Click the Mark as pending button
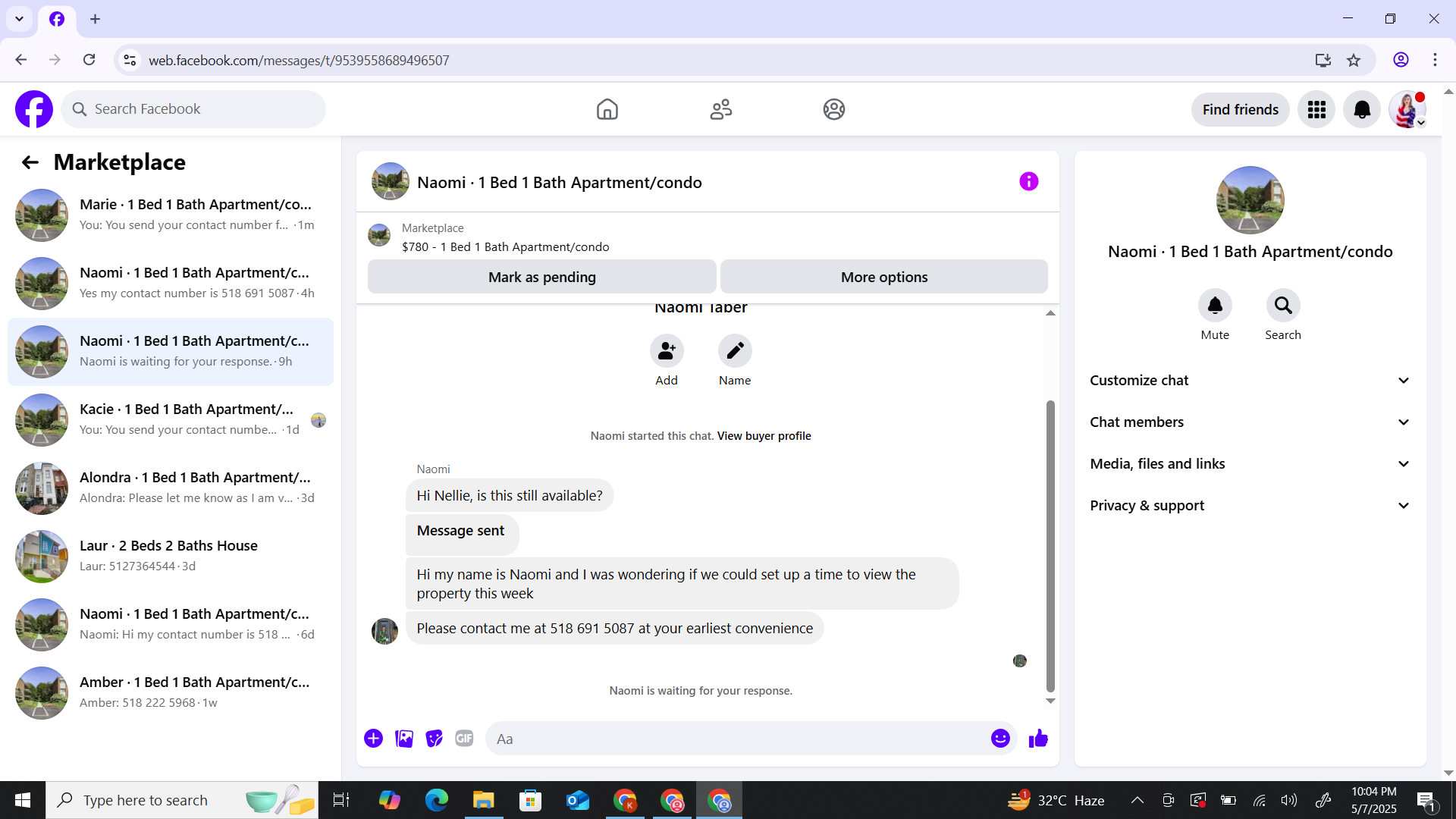 click(541, 277)
